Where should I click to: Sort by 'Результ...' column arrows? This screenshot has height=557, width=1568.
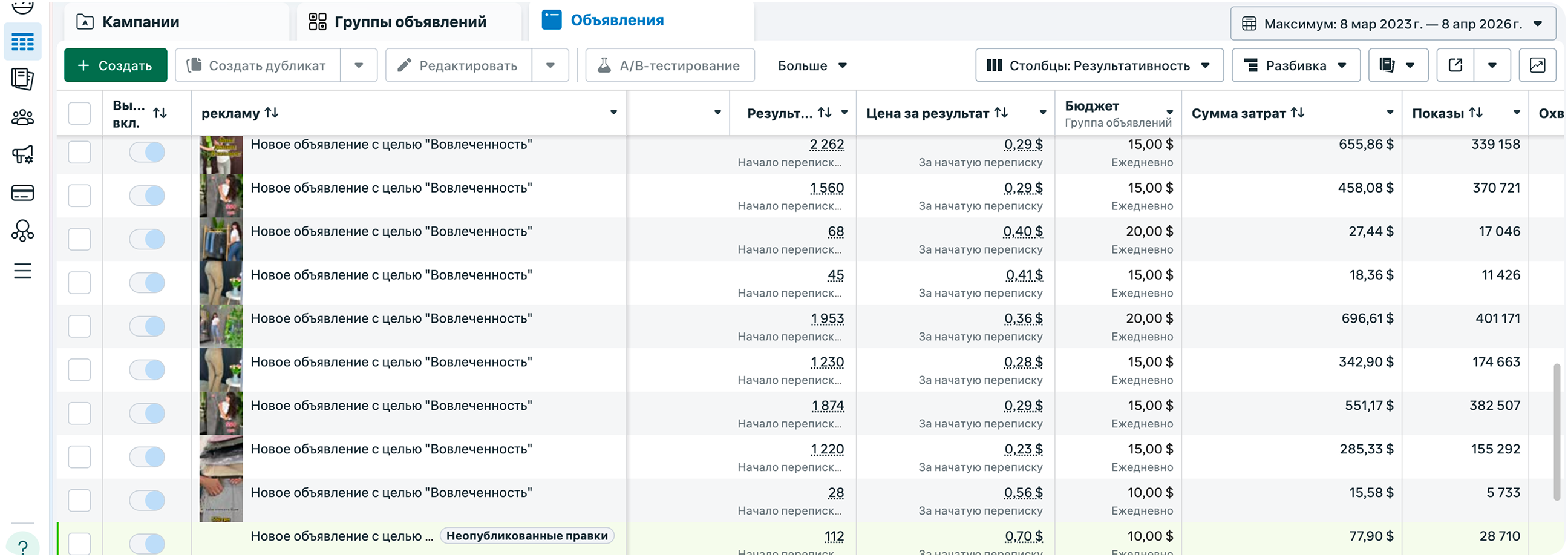click(825, 113)
